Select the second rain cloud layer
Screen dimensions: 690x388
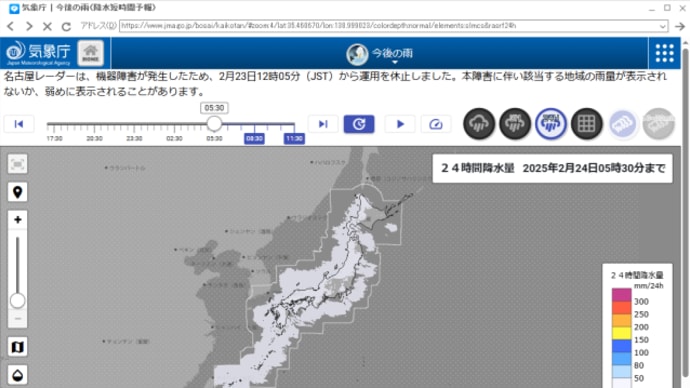(515, 124)
